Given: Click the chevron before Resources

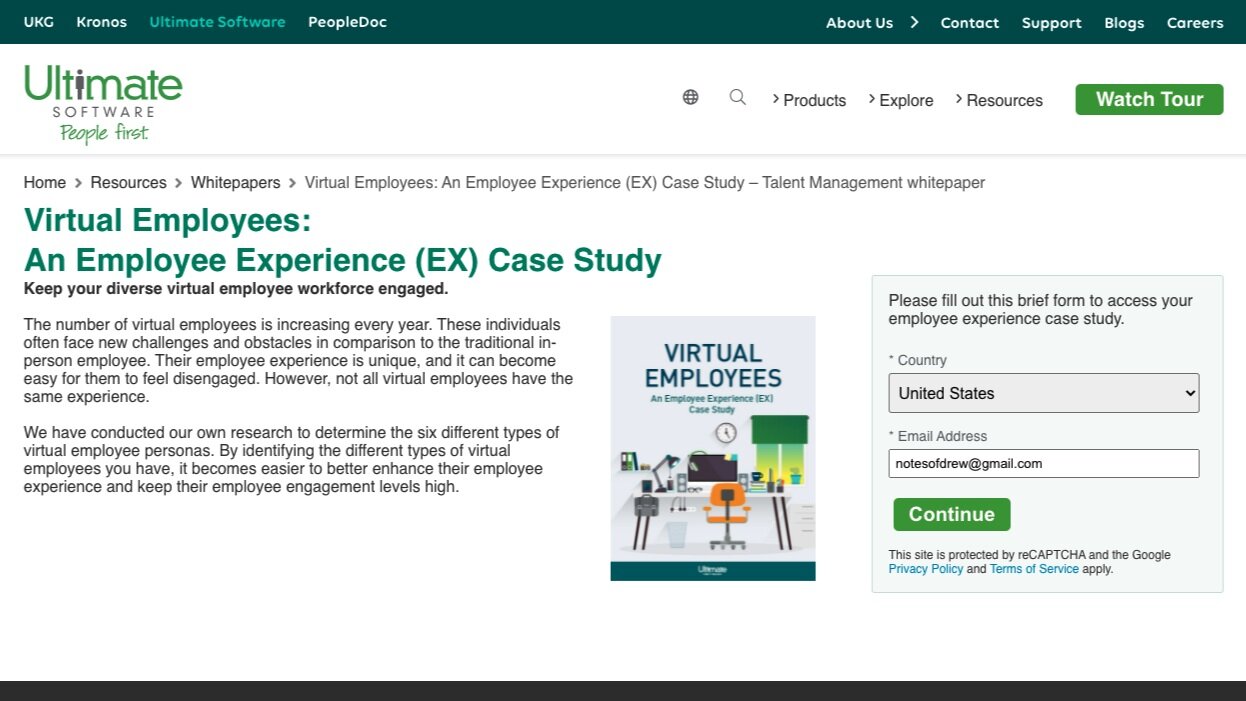Looking at the screenshot, I should 957,99.
